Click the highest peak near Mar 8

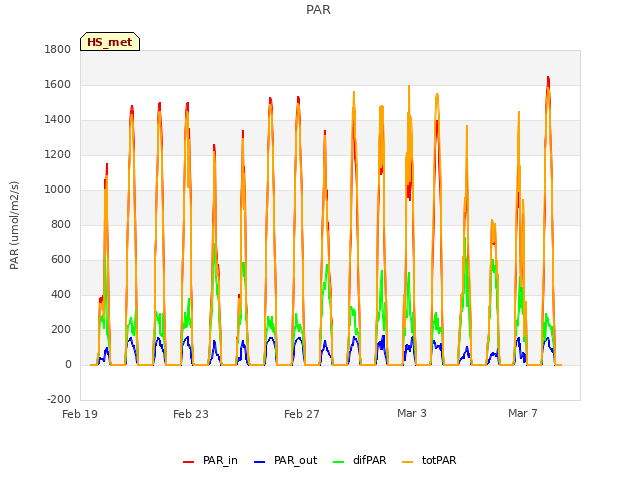click(548, 78)
